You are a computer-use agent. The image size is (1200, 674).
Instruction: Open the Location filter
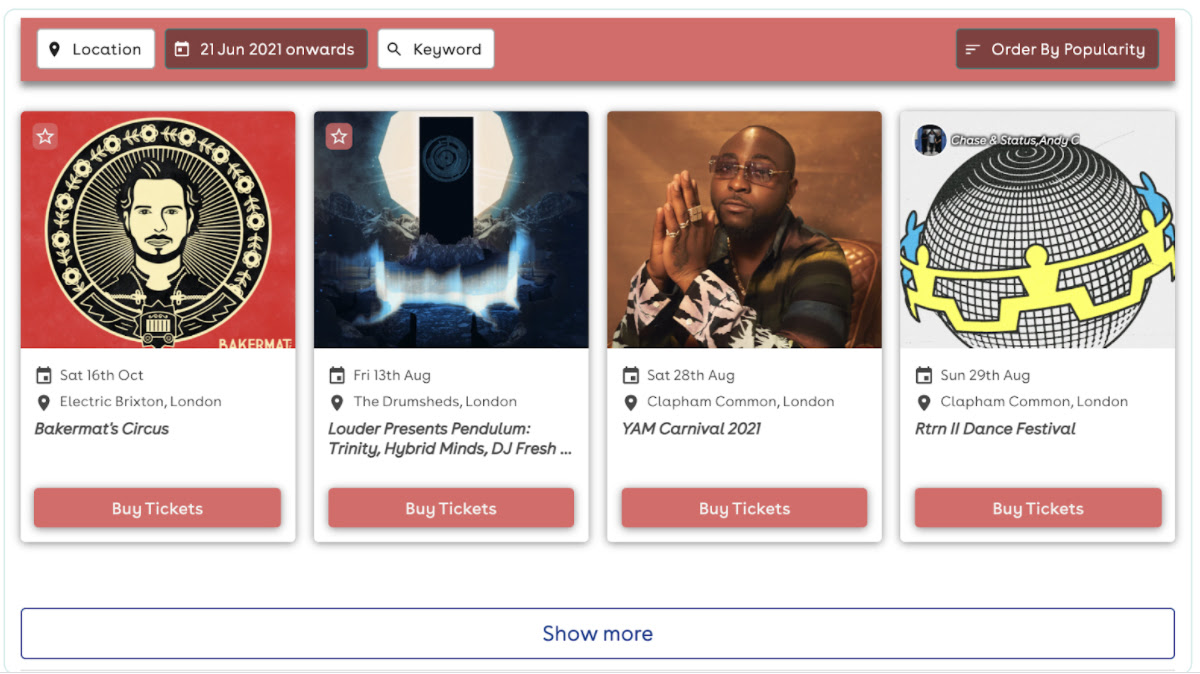(x=96, y=49)
